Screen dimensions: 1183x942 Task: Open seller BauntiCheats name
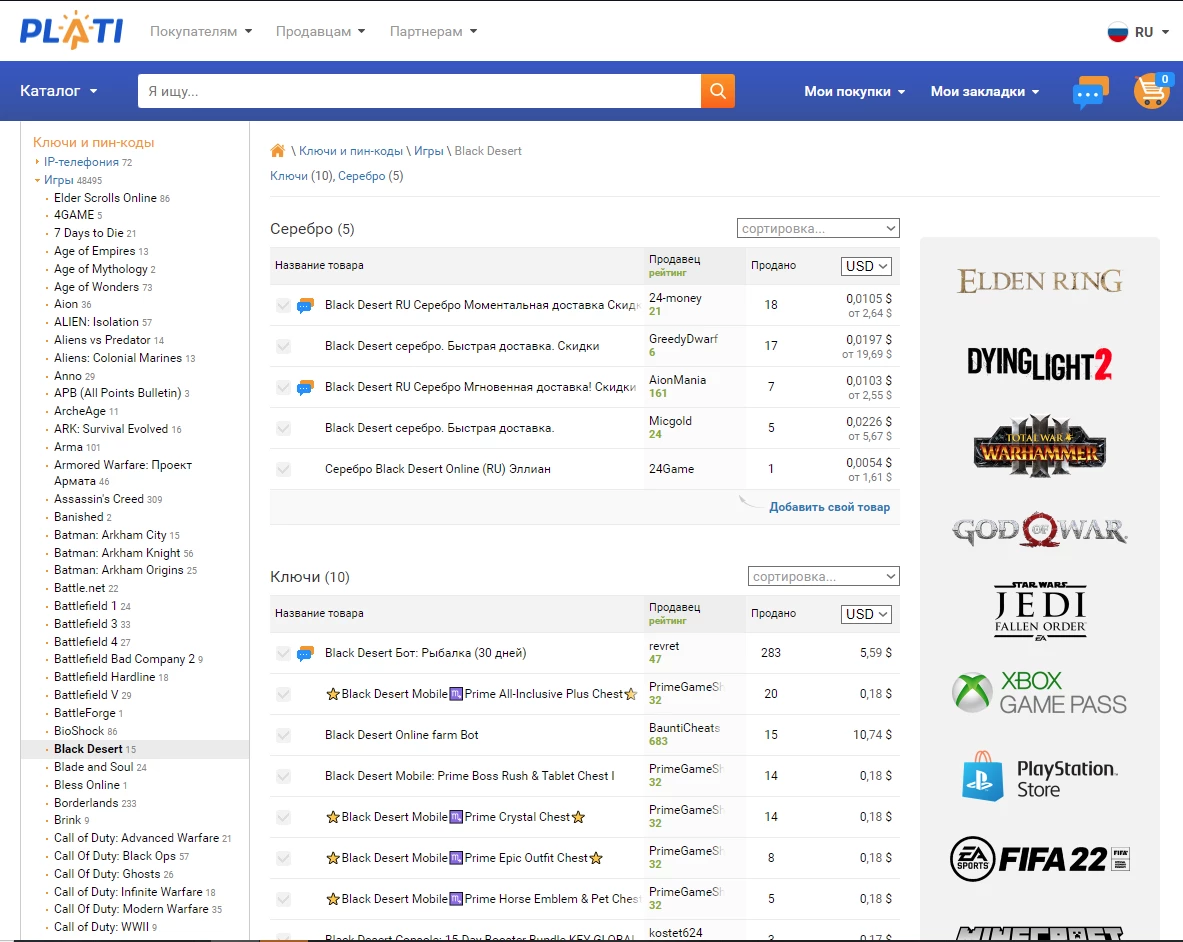tap(684, 728)
